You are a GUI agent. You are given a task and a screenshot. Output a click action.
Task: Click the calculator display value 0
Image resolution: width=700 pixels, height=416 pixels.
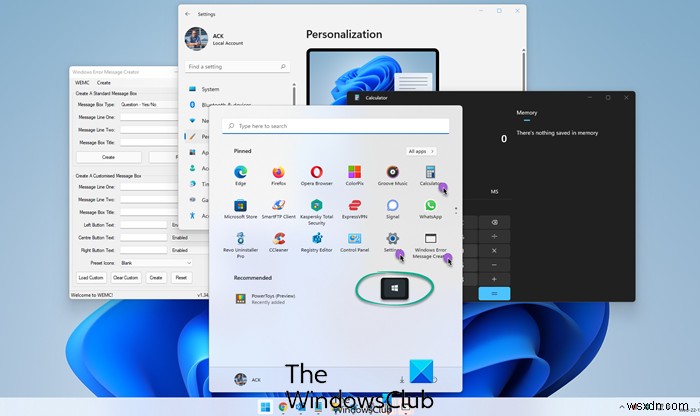pos(504,139)
